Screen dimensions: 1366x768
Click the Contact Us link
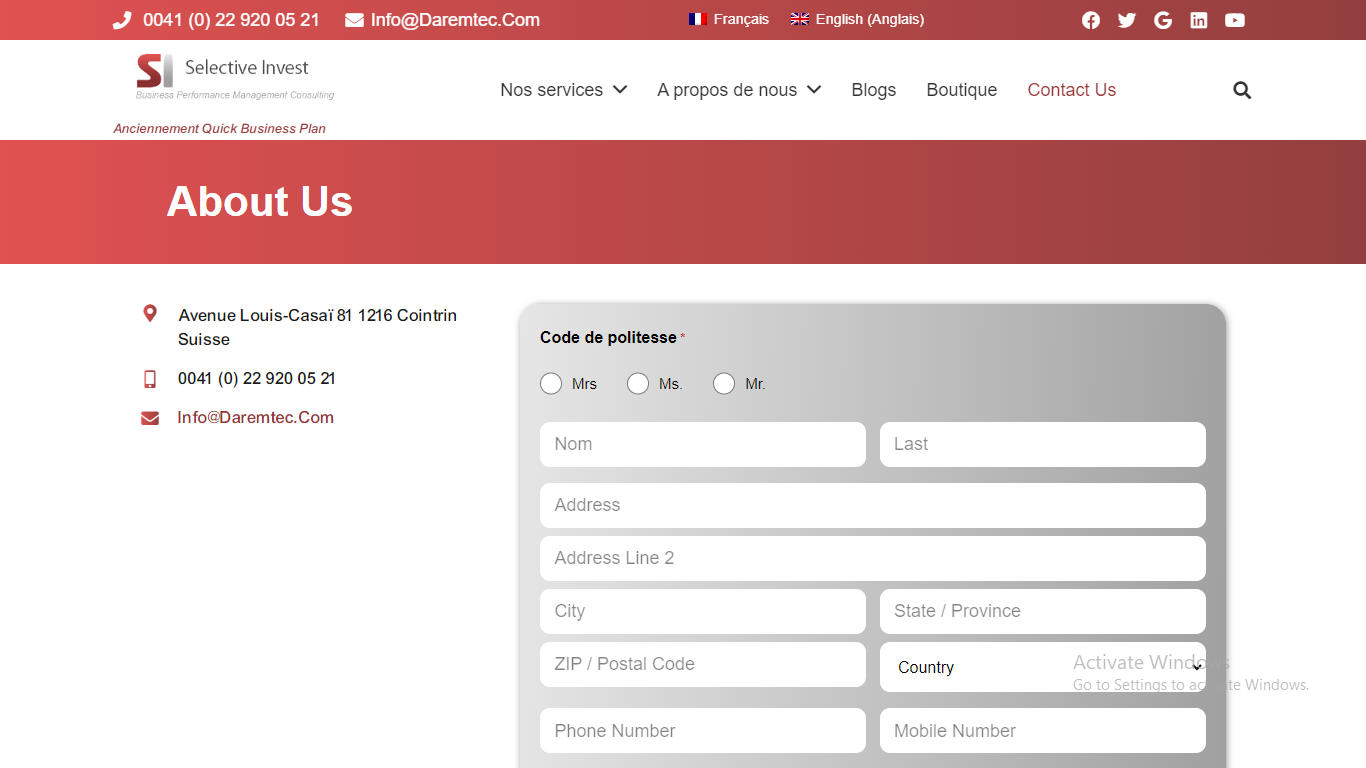click(x=1071, y=90)
